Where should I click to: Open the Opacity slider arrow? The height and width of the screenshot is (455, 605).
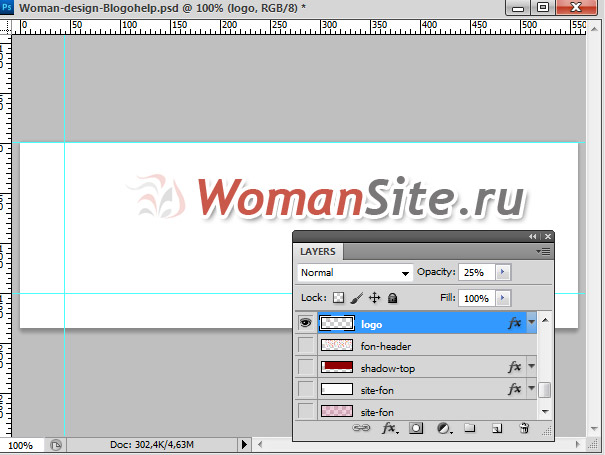[503, 272]
